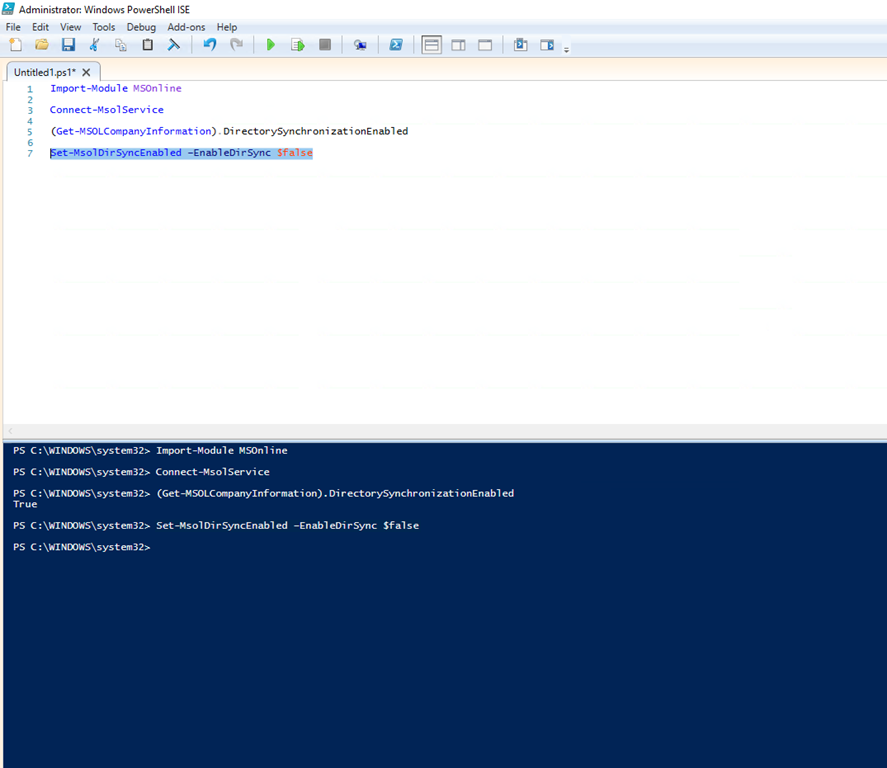Open the Add-ons menu
The image size is (887, 768).
click(x=186, y=27)
